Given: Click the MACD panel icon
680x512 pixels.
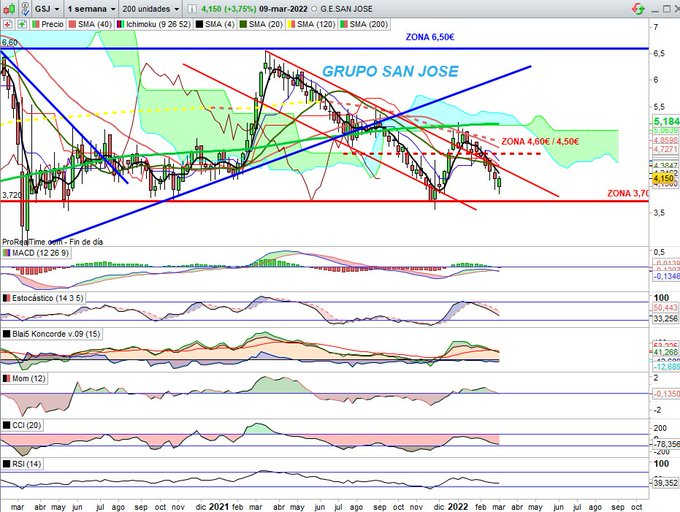Looking at the screenshot, I should pyautogui.click(x=7, y=253).
